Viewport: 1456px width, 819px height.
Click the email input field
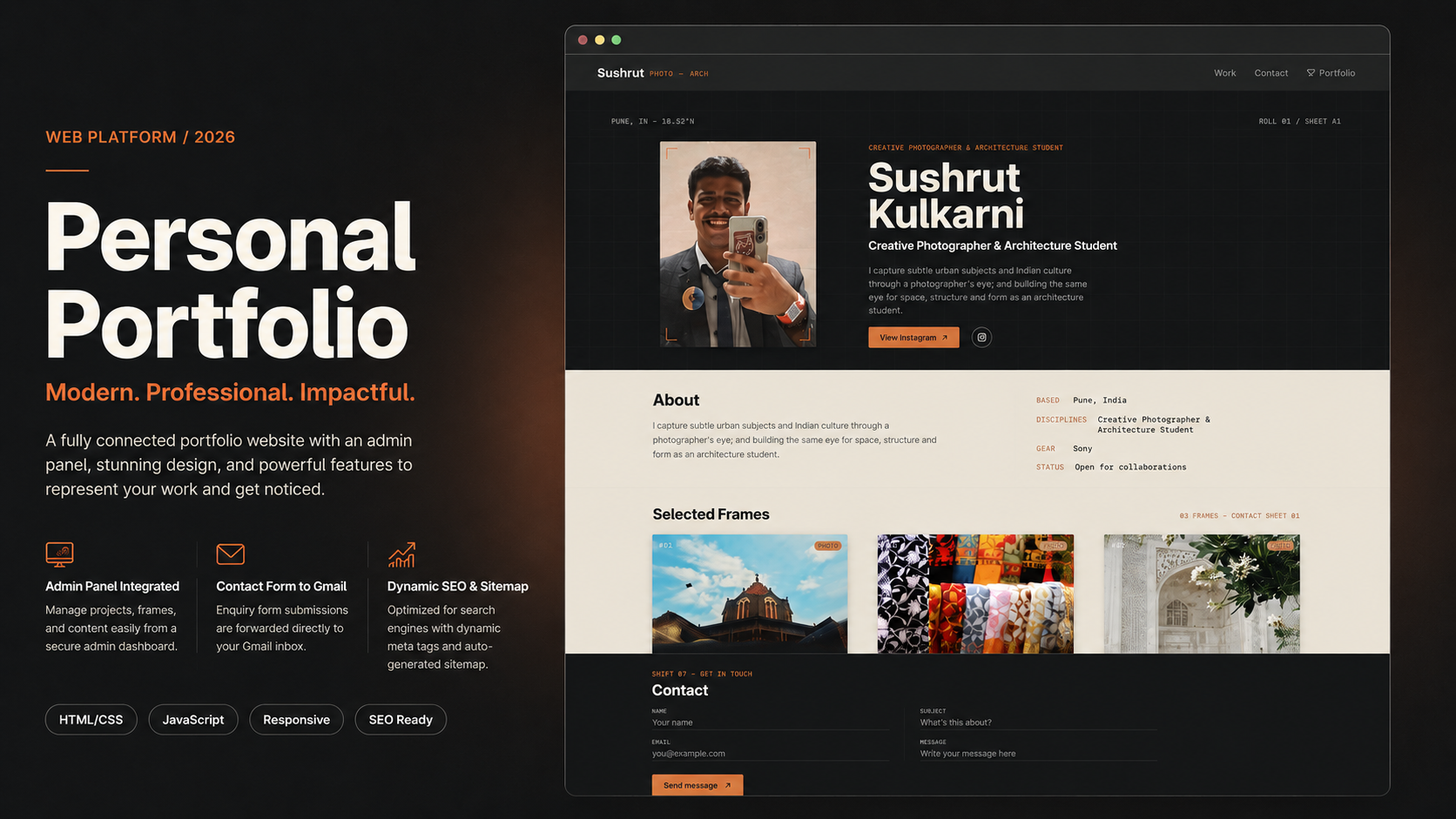click(770, 754)
